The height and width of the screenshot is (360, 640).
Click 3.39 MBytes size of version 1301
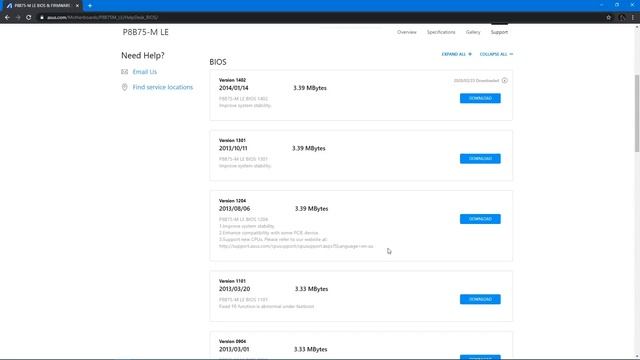click(309, 148)
